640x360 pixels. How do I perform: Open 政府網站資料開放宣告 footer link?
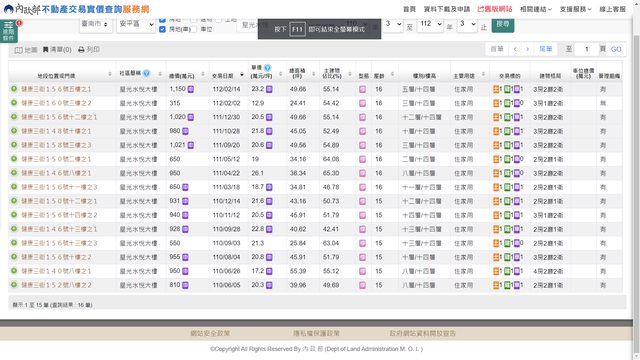click(422, 333)
